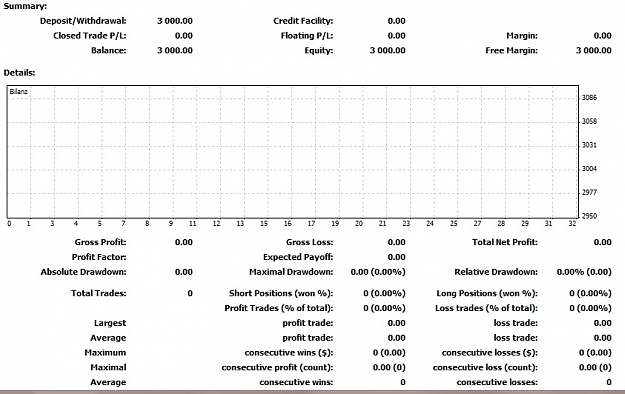The width and height of the screenshot is (625, 394).
Task: Select the Deposit/Withdrawal label
Action: (x=83, y=21)
